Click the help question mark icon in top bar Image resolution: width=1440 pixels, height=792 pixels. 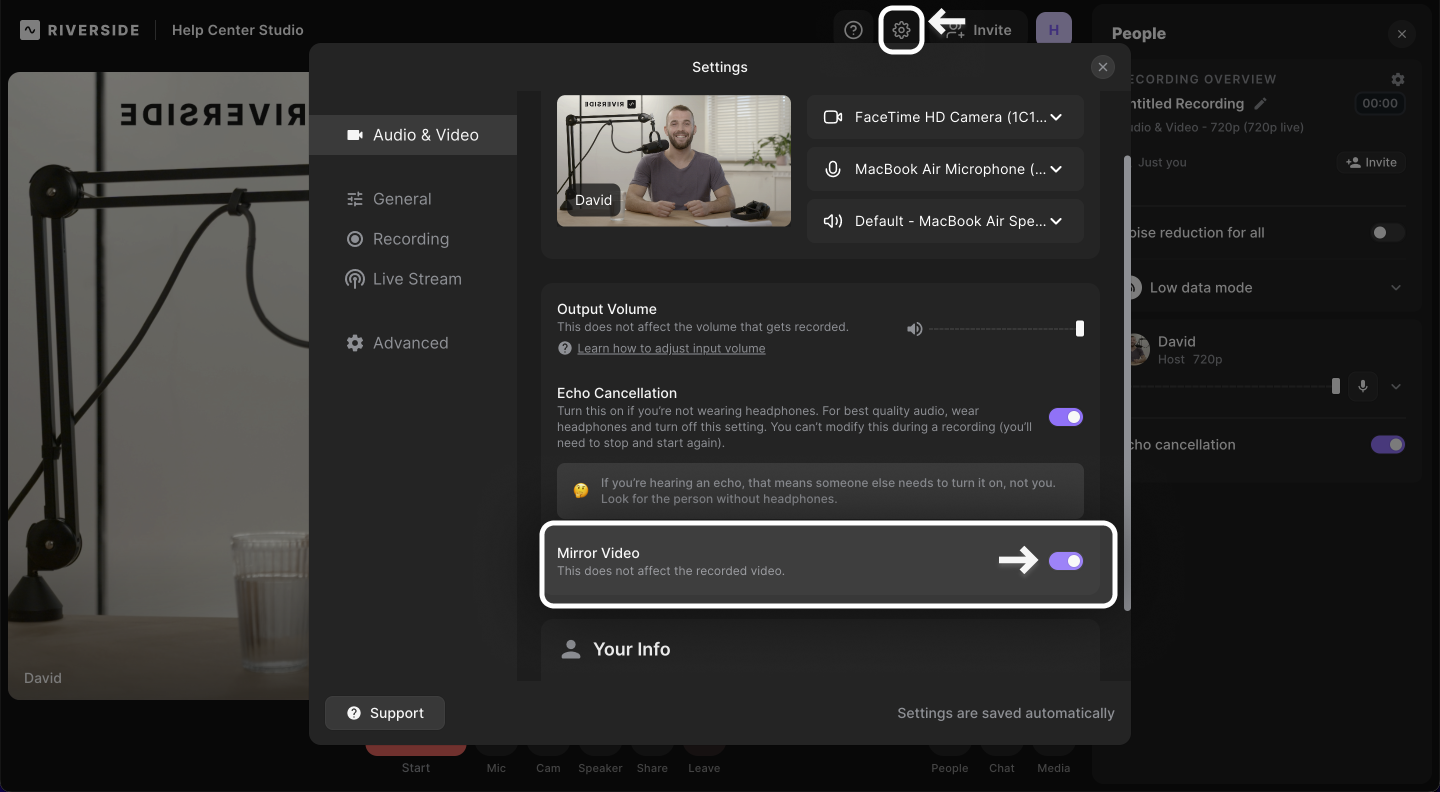(853, 30)
